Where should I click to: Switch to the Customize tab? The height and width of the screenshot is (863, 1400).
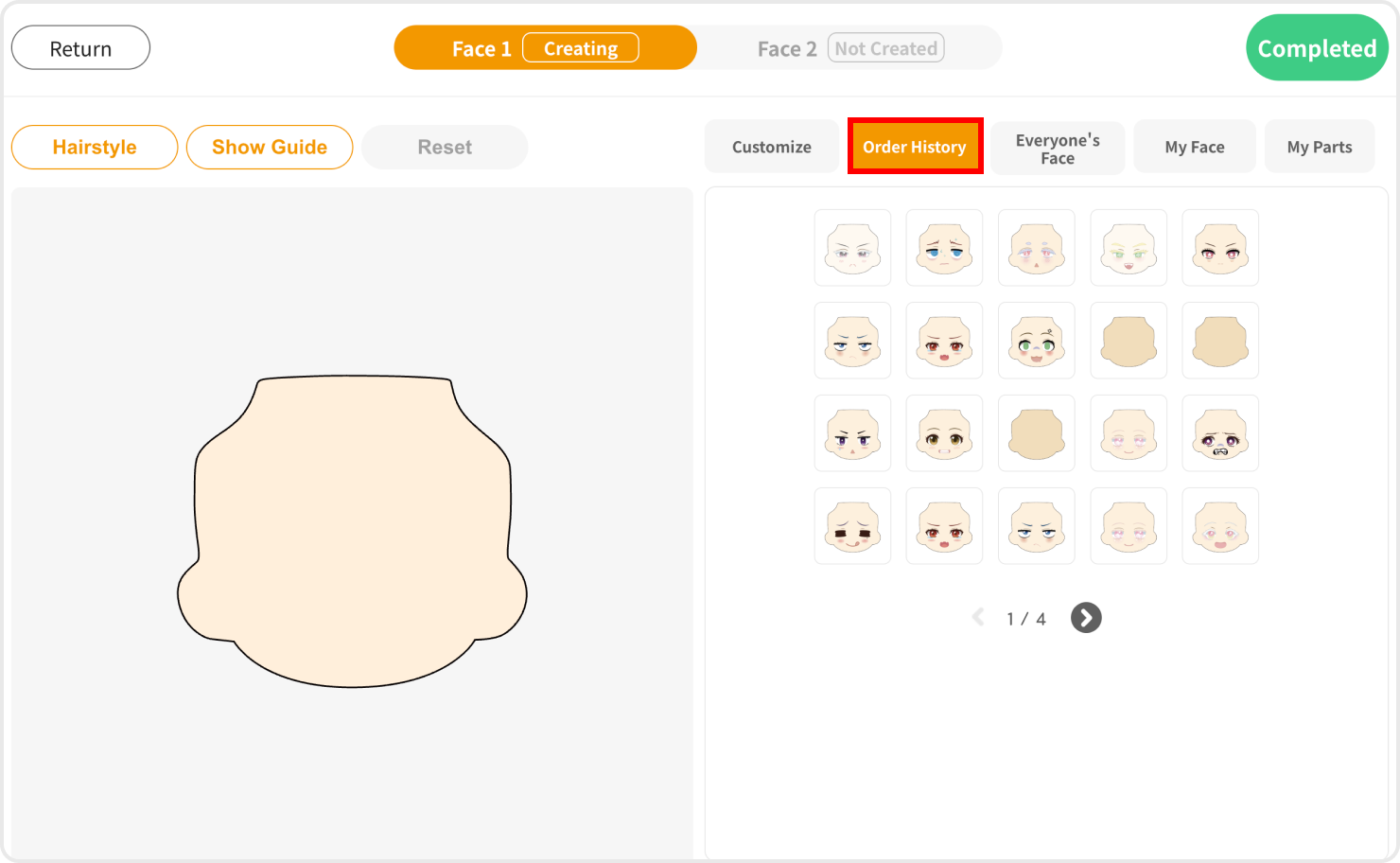(771, 148)
